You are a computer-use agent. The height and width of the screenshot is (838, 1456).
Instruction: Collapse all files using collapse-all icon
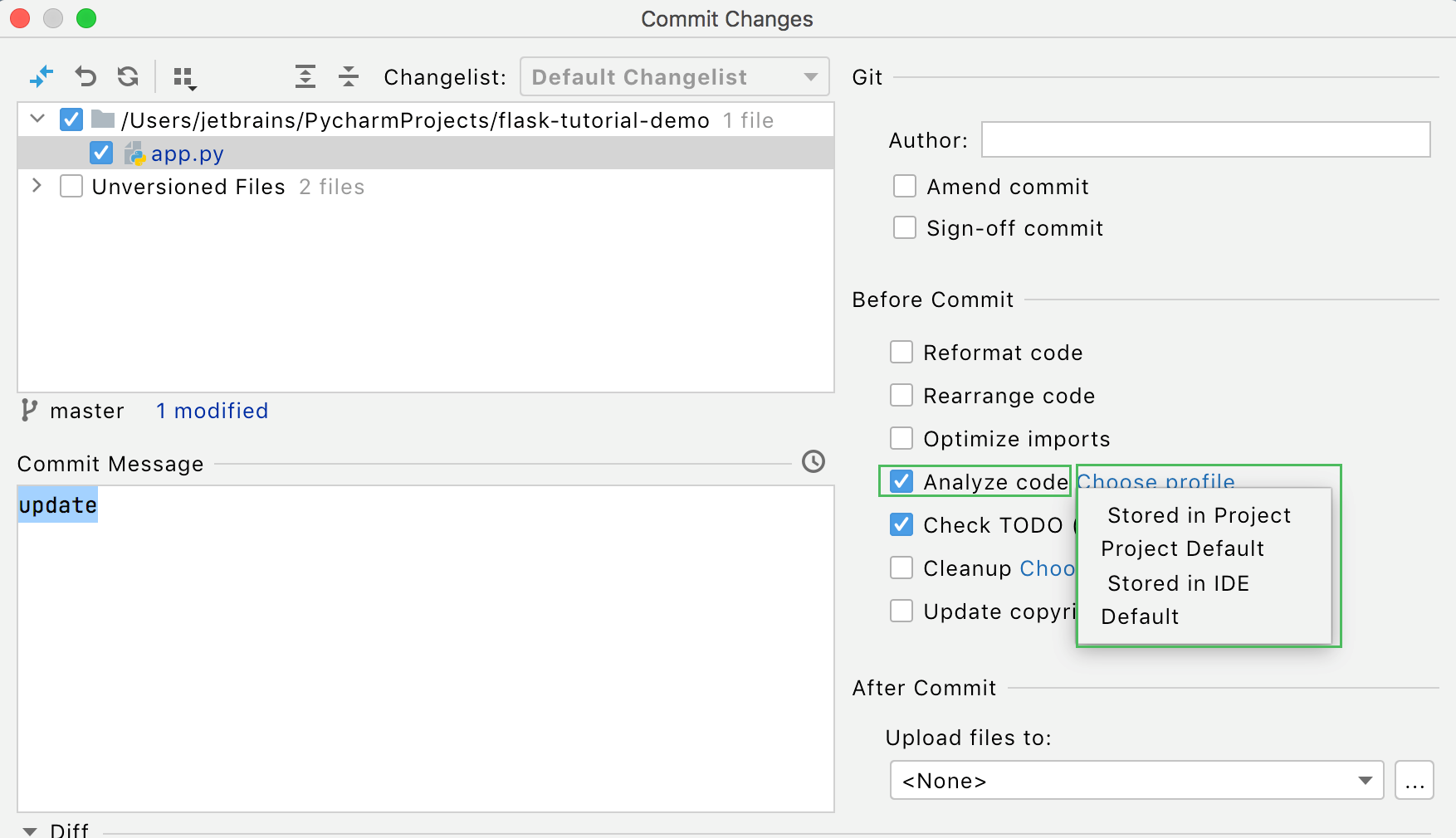349,76
